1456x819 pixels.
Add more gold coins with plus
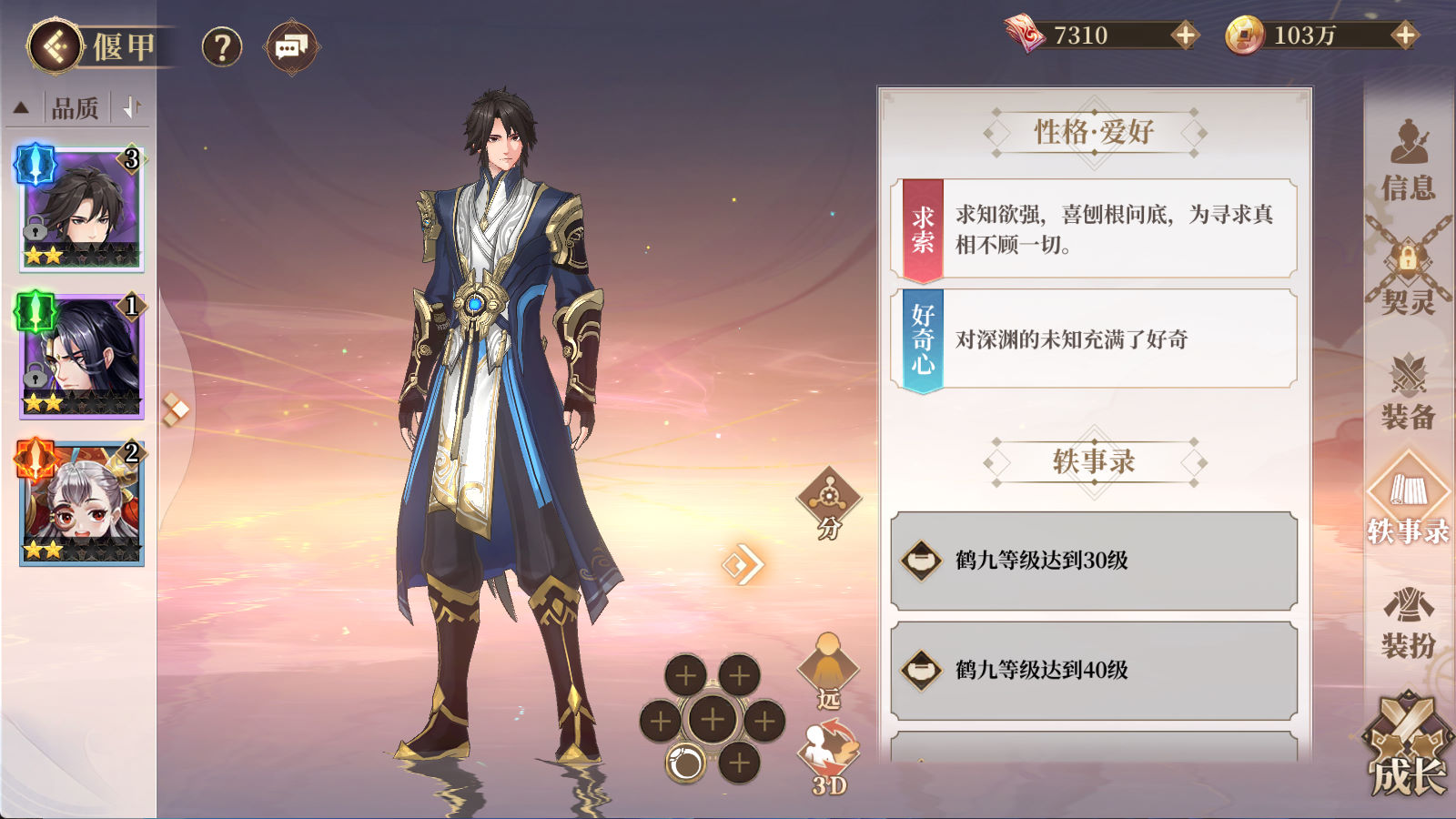click(x=1405, y=35)
